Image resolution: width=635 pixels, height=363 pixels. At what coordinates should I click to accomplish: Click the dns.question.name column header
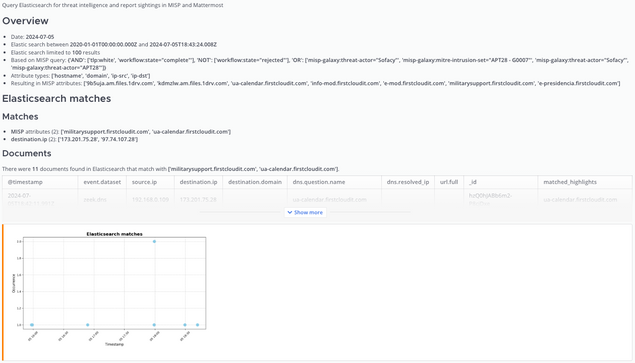click(x=319, y=182)
